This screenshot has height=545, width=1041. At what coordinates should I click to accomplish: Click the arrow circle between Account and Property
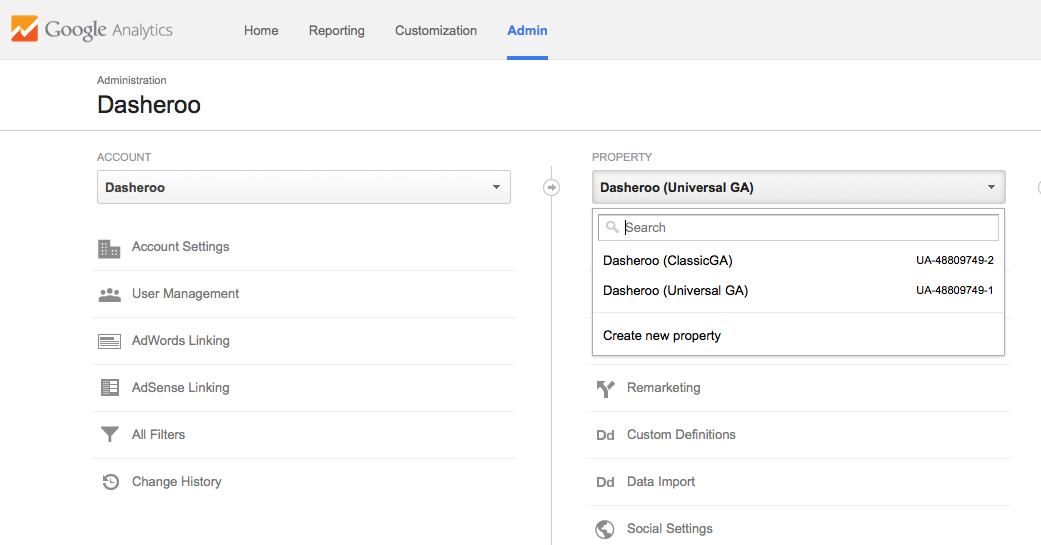tap(551, 187)
